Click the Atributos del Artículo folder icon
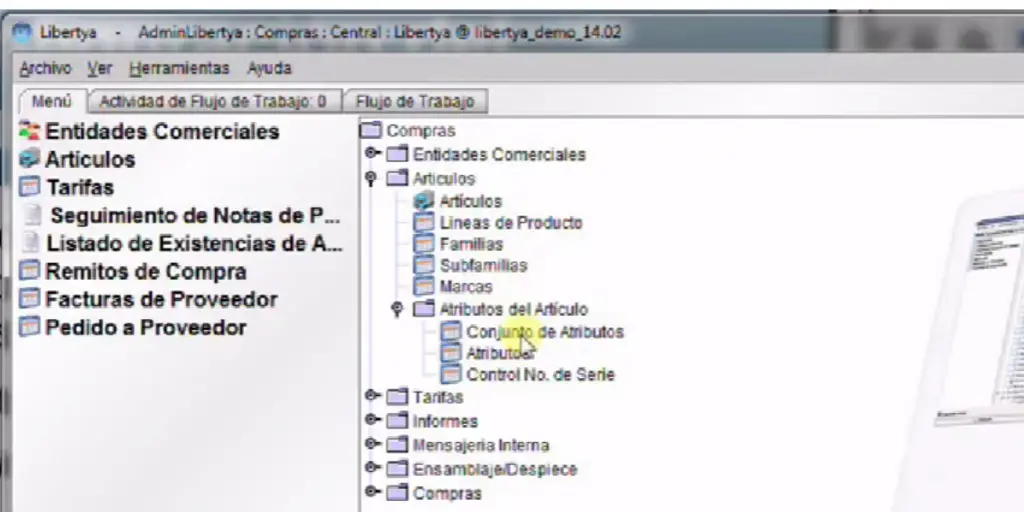Screen dimensions: 1024x512 [x=424, y=309]
